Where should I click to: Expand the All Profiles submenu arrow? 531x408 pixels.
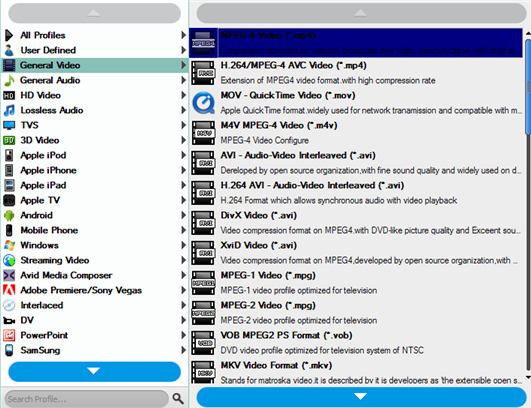(183, 35)
